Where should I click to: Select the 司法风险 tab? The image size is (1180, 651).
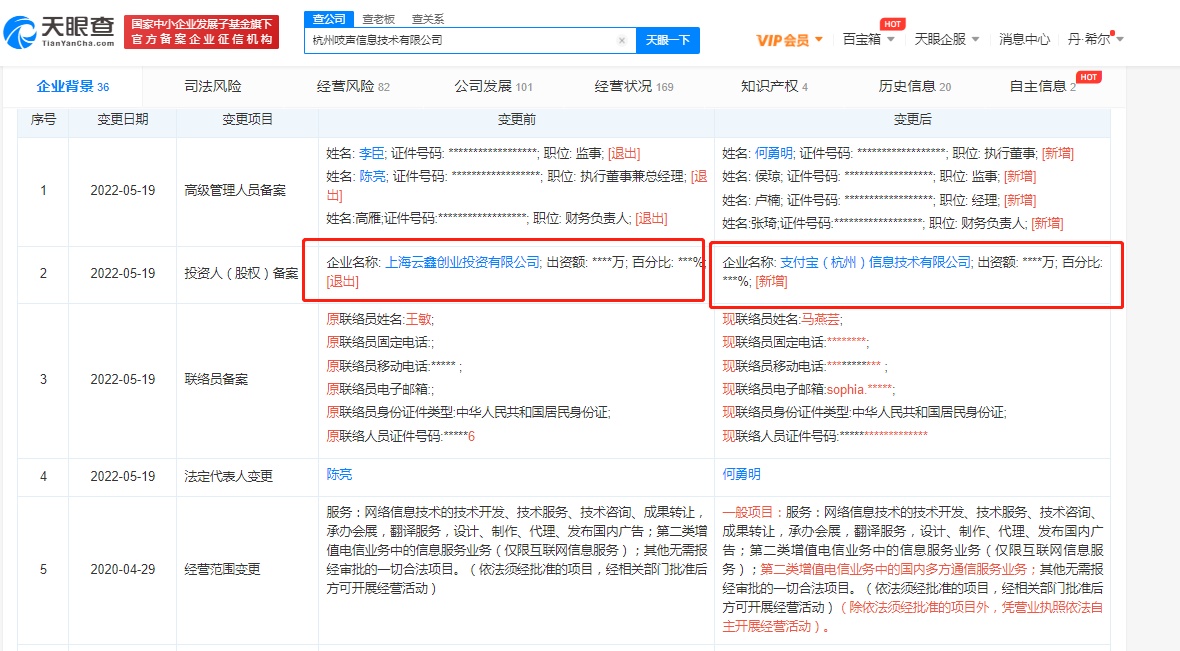[x=213, y=86]
